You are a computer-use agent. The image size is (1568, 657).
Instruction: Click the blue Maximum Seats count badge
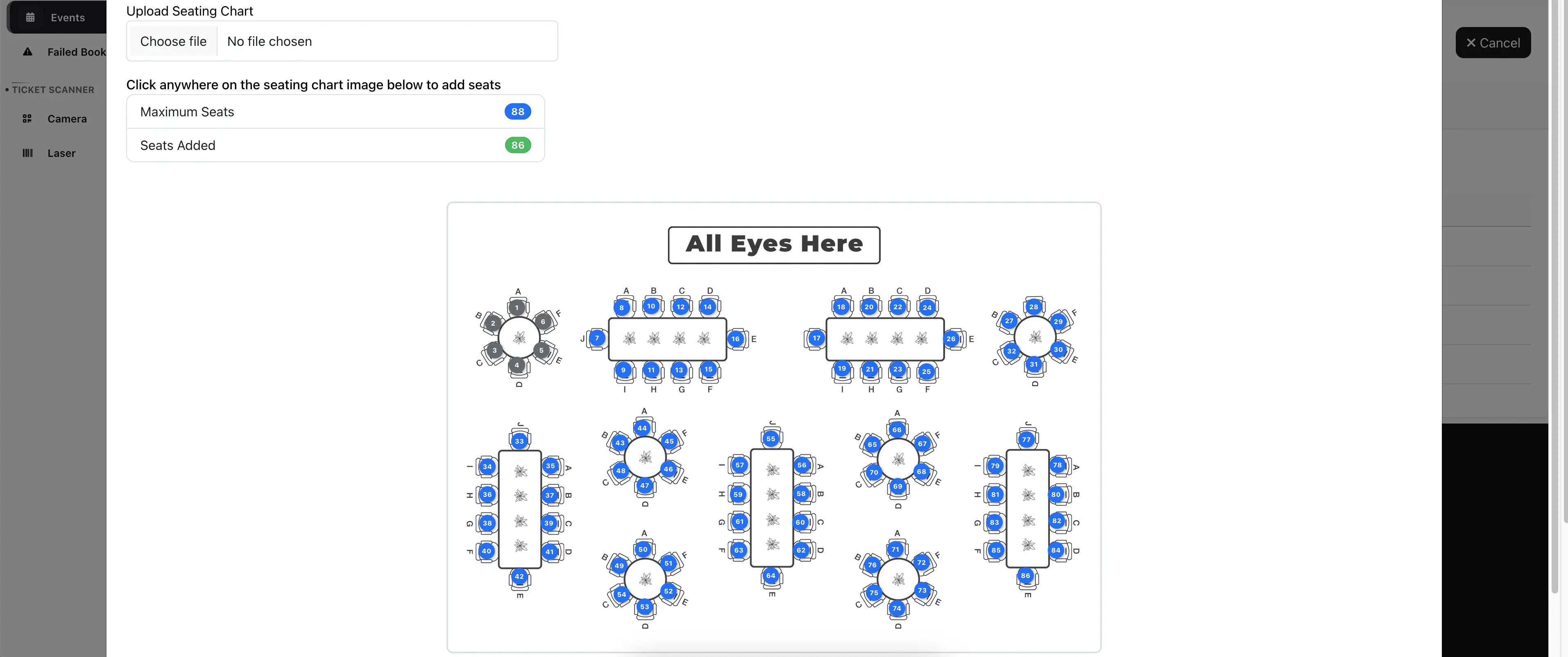point(517,111)
